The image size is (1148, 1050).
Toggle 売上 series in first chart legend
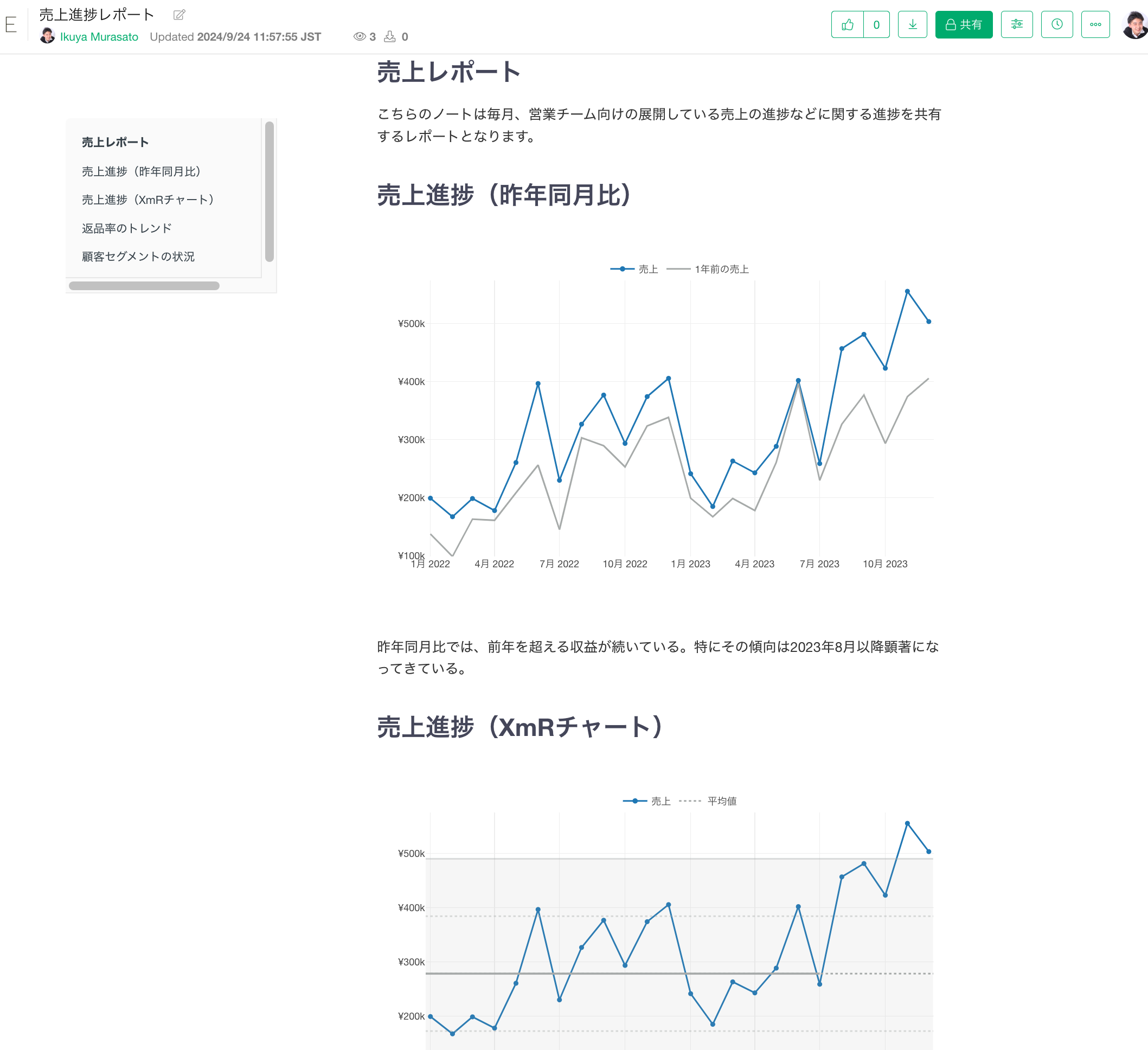[634, 269]
